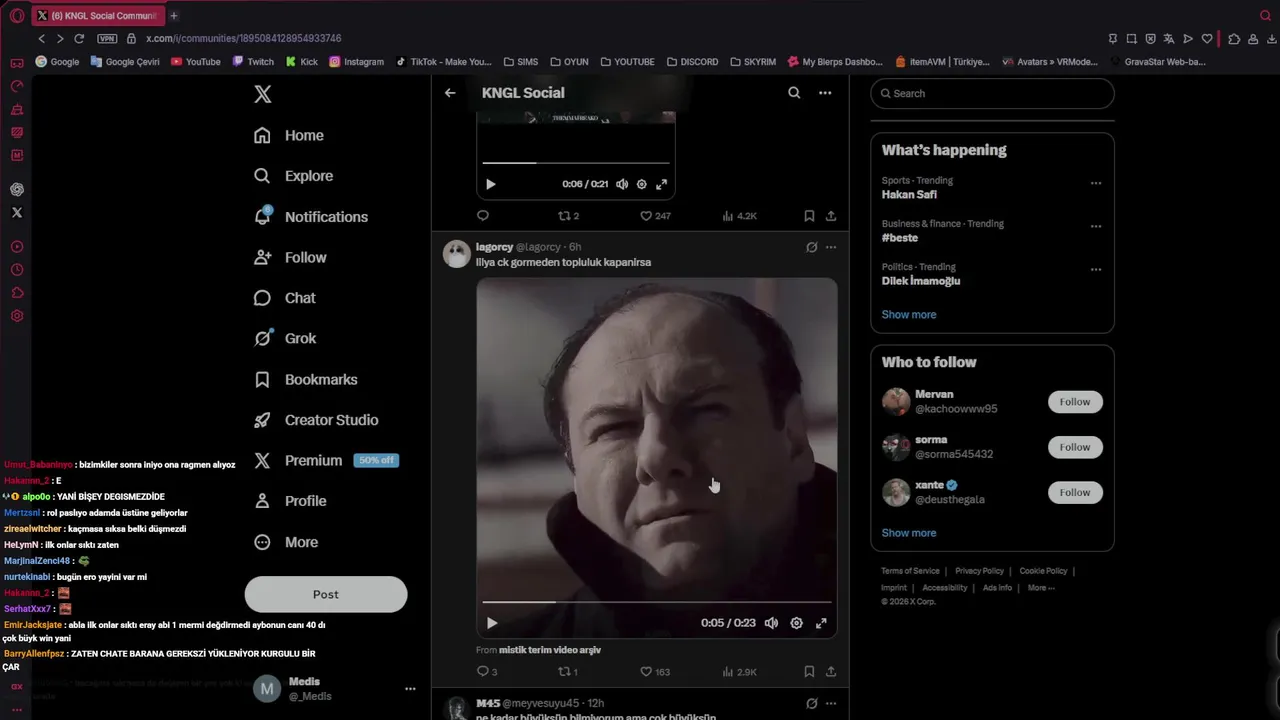Open more options on the M45 post

pyautogui.click(x=831, y=704)
